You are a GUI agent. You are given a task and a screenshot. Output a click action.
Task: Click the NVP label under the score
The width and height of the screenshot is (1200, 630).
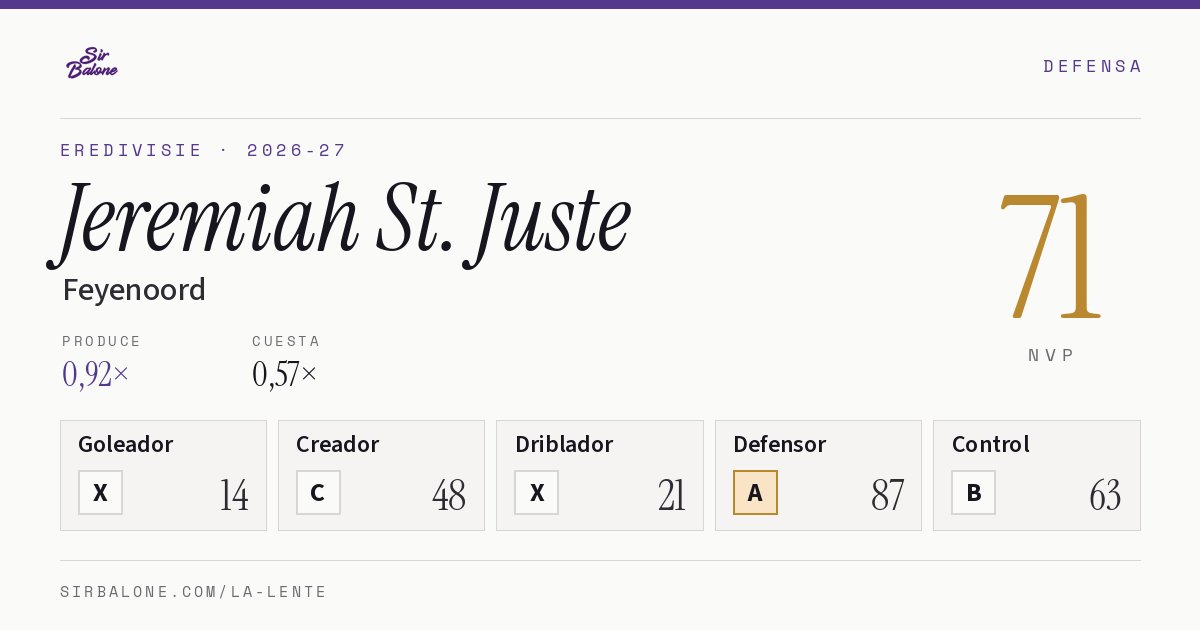(x=1051, y=355)
